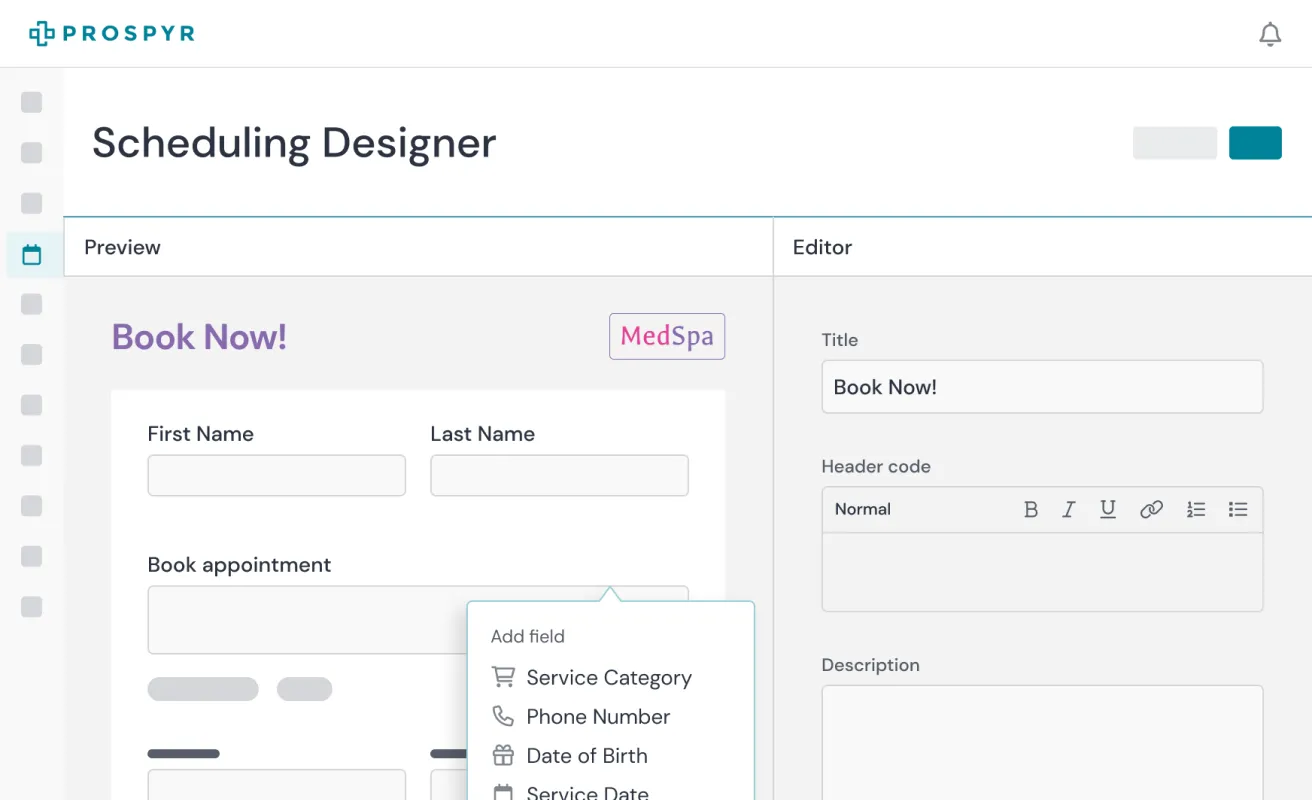
Task: Click the First Name input field
Action: (x=277, y=476)
